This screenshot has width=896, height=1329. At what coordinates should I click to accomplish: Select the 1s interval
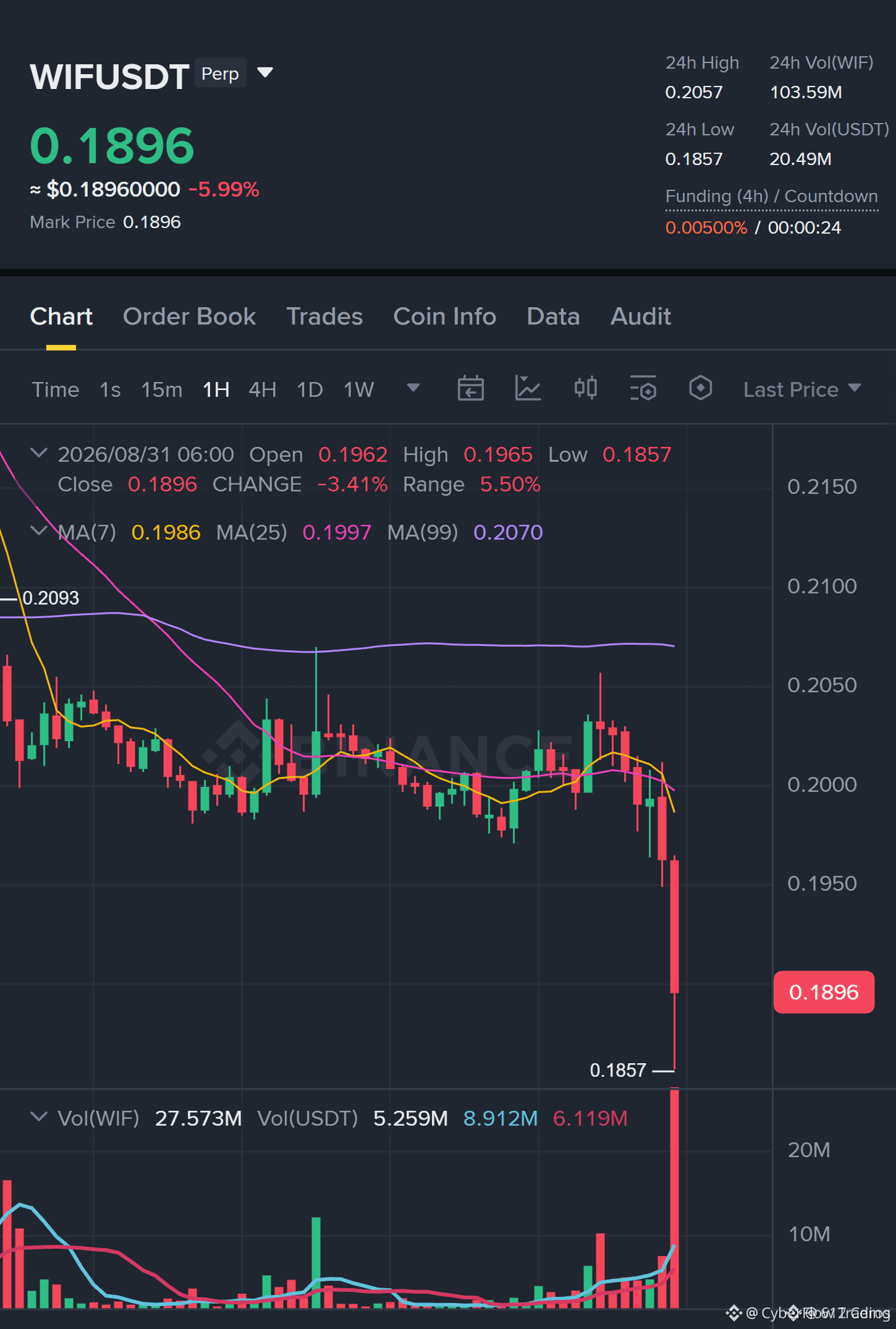coord(110,389)
